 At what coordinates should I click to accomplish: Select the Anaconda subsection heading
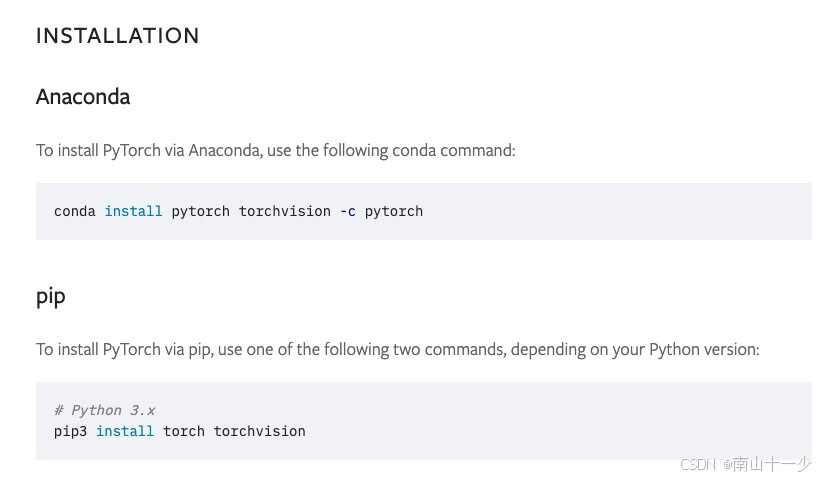(83, 97)
